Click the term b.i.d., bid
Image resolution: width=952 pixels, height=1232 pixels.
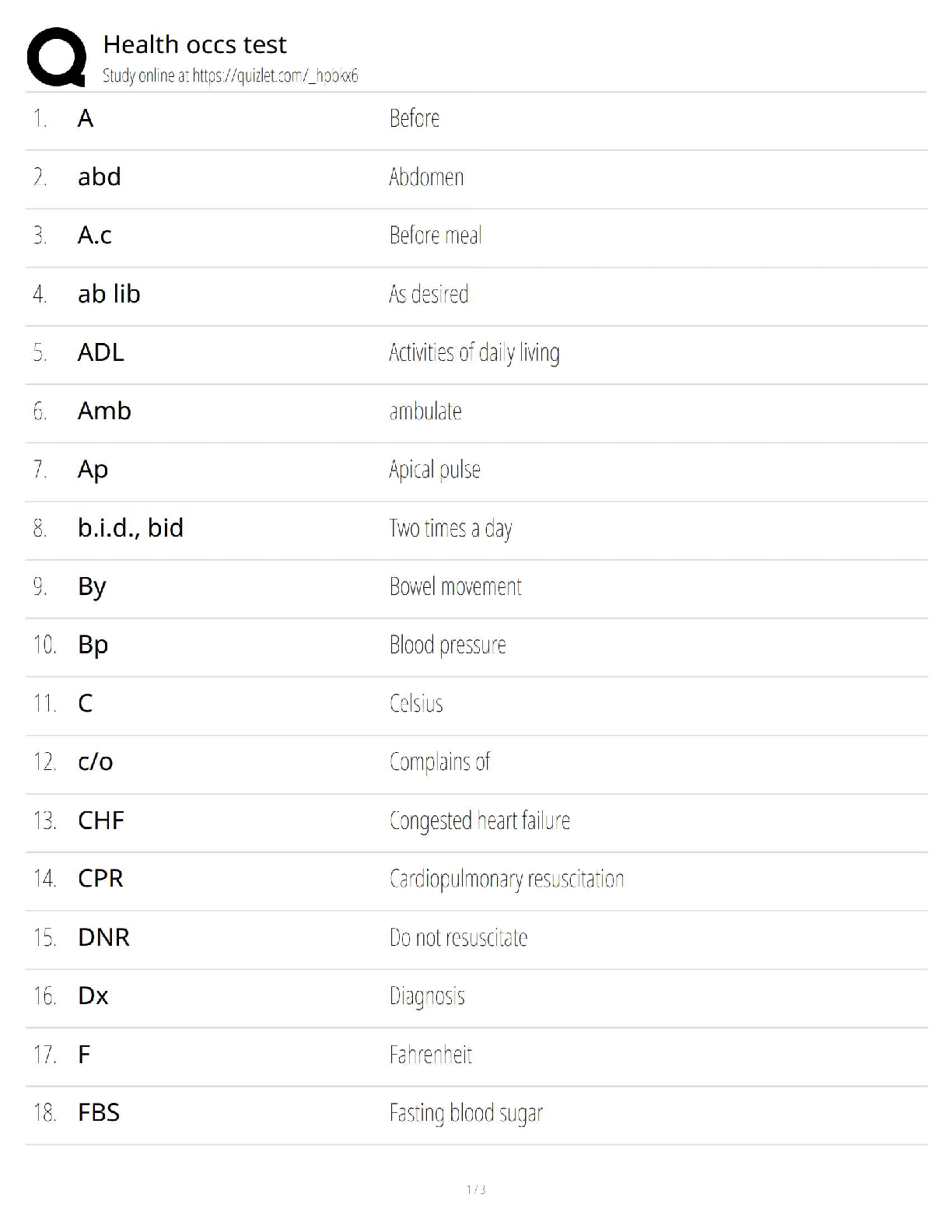pyautogui.click(x=131, y=528)
